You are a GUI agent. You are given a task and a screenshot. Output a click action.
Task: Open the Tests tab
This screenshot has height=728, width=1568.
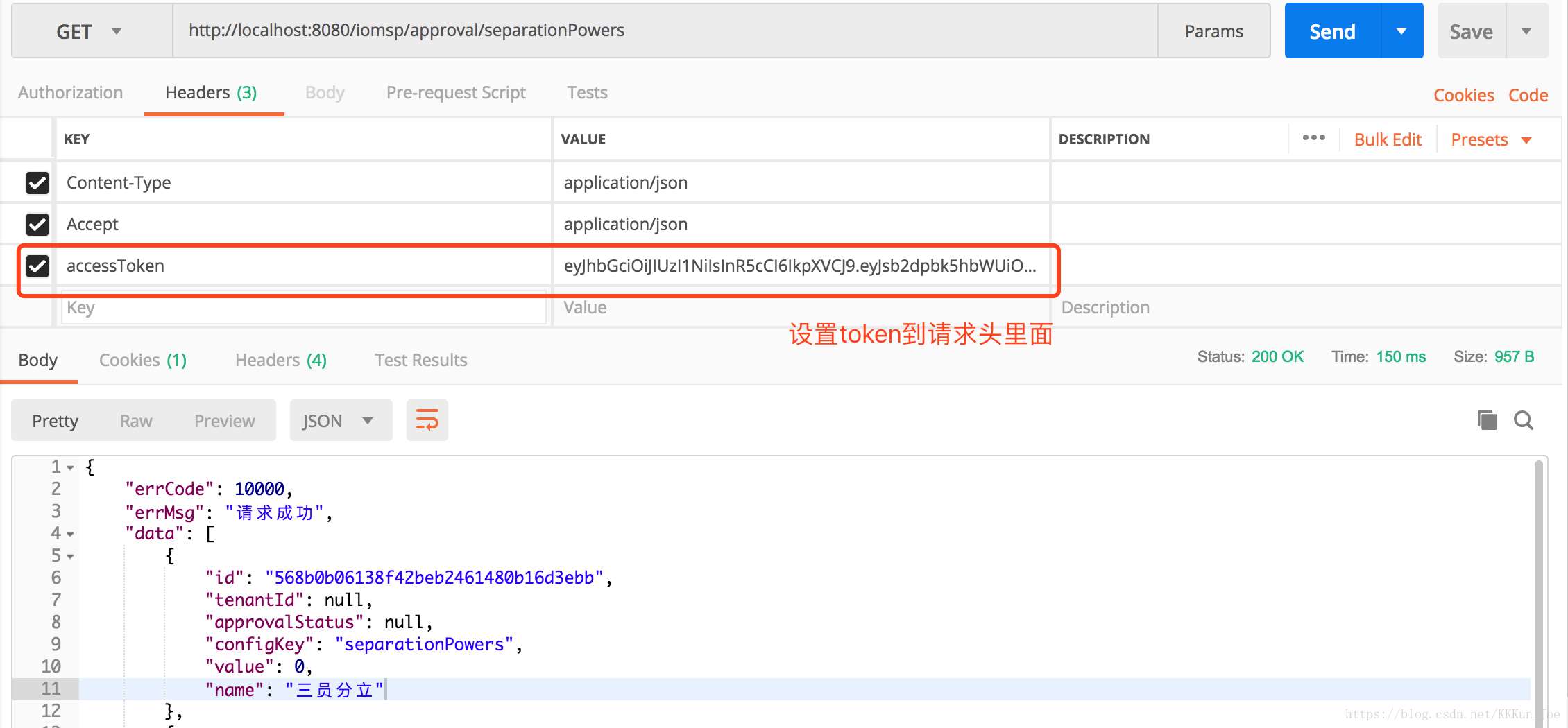(587, 92)
